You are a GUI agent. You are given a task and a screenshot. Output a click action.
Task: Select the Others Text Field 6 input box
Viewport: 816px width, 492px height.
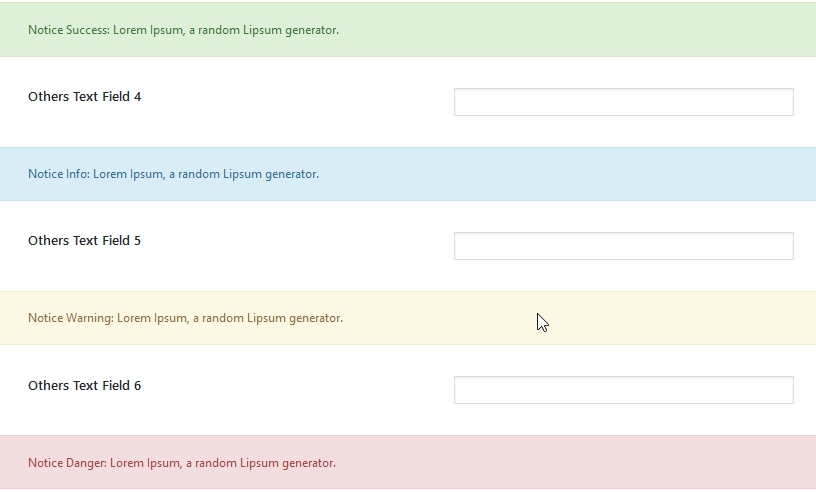click(623, 390)
